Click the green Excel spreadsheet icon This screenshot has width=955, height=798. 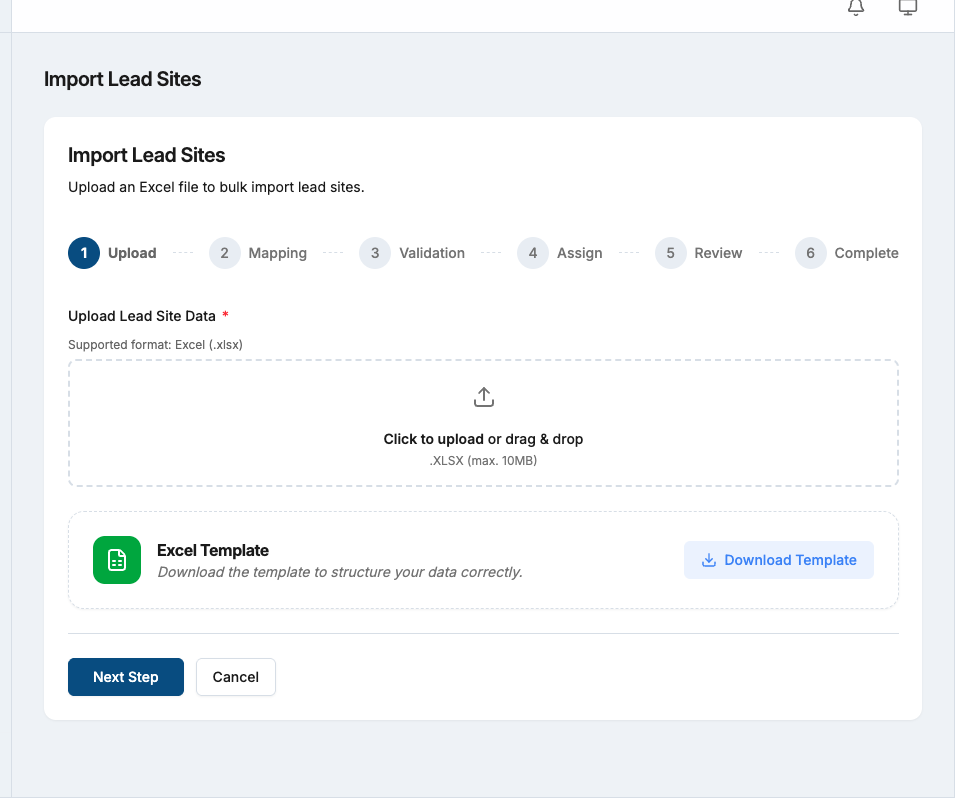pos(116,560)
